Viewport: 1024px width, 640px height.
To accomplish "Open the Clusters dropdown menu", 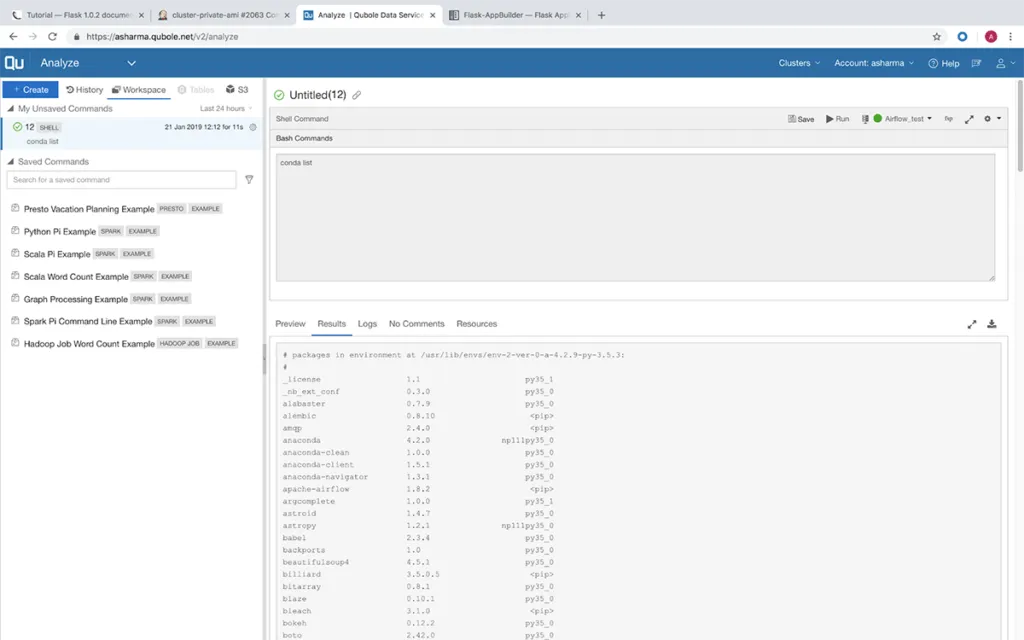I will (799, 63).
